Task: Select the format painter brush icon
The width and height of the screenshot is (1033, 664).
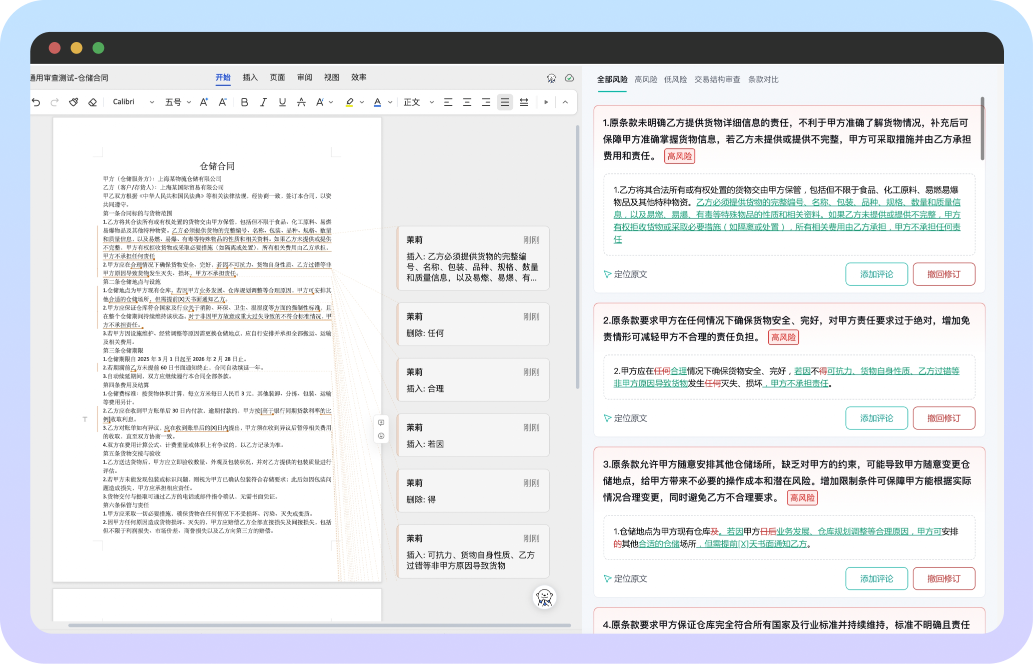Action: 73,102
